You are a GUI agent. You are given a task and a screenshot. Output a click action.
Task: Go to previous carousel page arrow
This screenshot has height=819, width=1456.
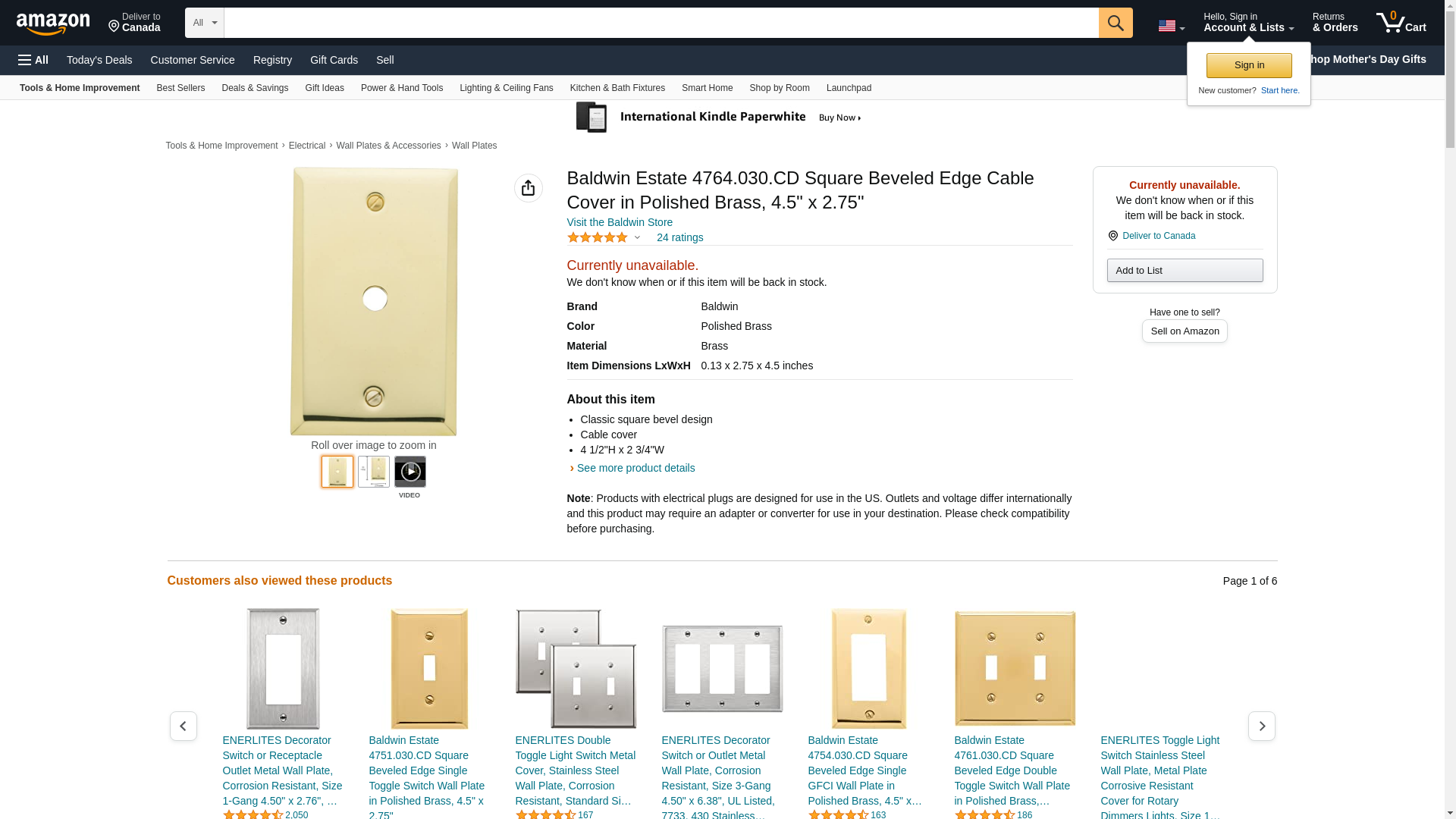(183, 726)
